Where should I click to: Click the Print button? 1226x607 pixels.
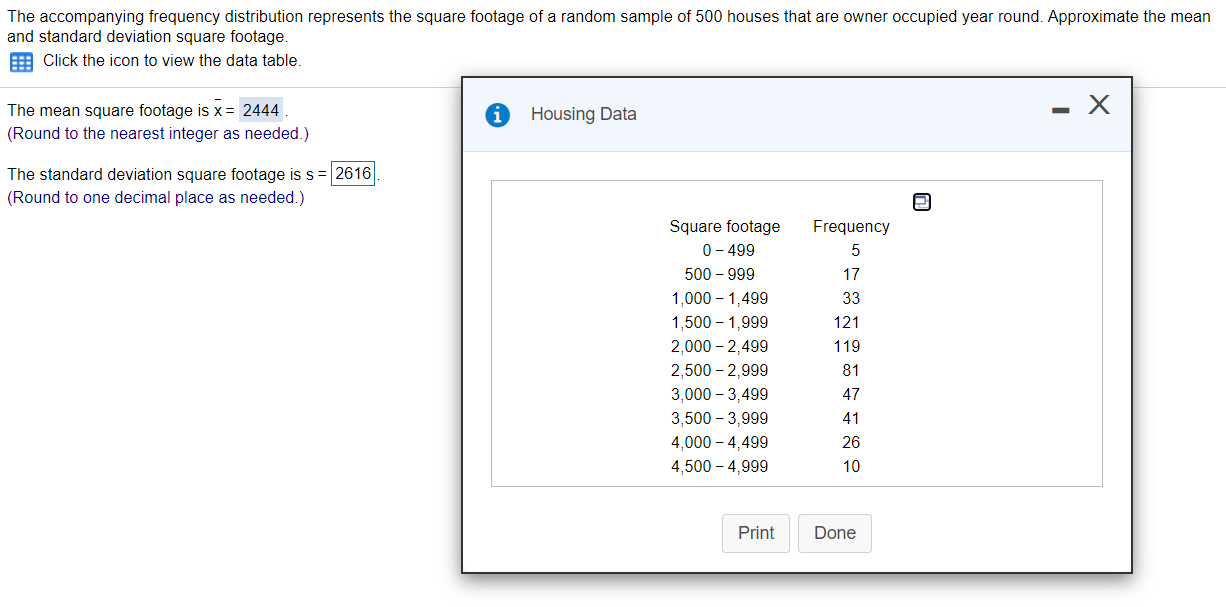755,533
